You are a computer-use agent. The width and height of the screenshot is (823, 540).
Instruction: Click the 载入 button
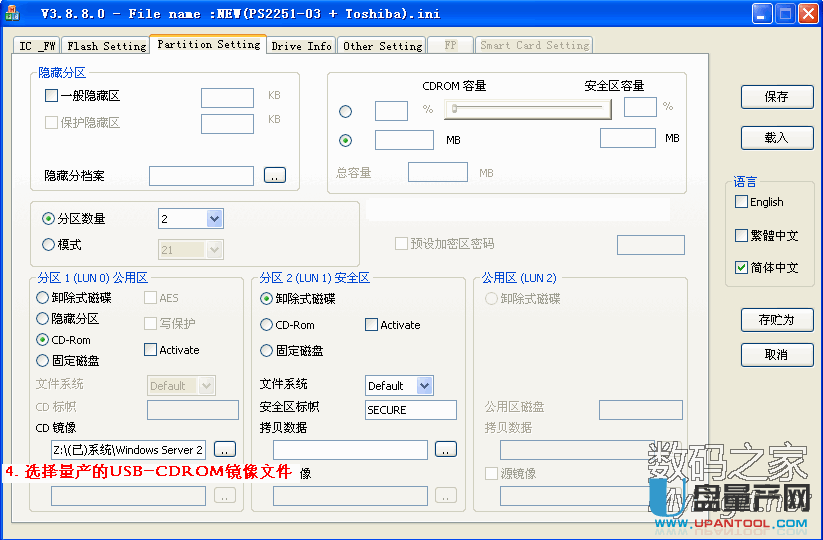click(x=777, y=137)
